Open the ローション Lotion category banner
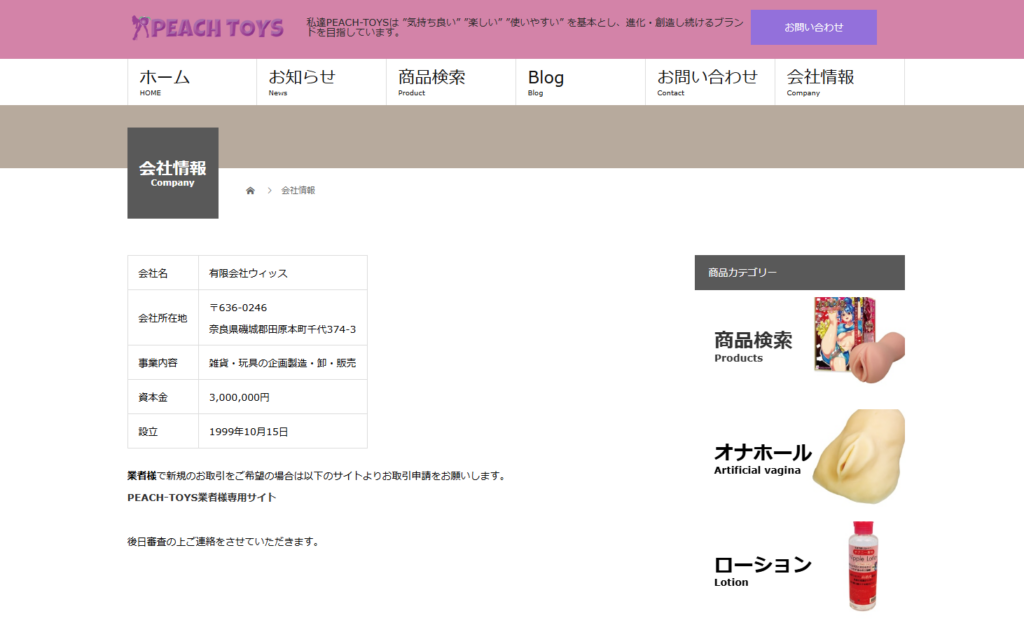This screenshot has height=630, width=1024. (x=800, y=566)
